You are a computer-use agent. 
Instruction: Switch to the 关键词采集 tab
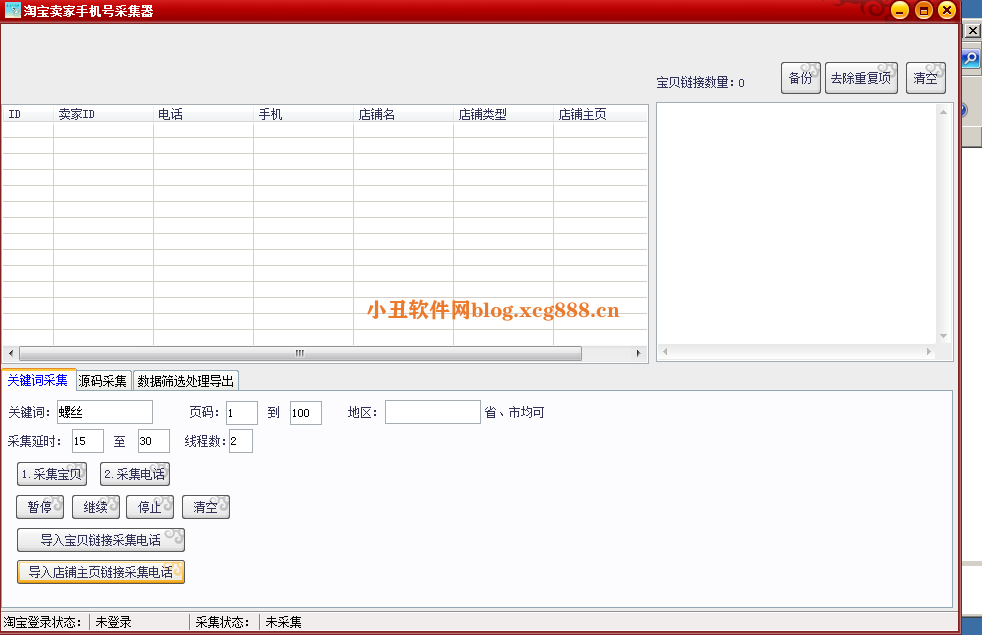tap(38, 380)
